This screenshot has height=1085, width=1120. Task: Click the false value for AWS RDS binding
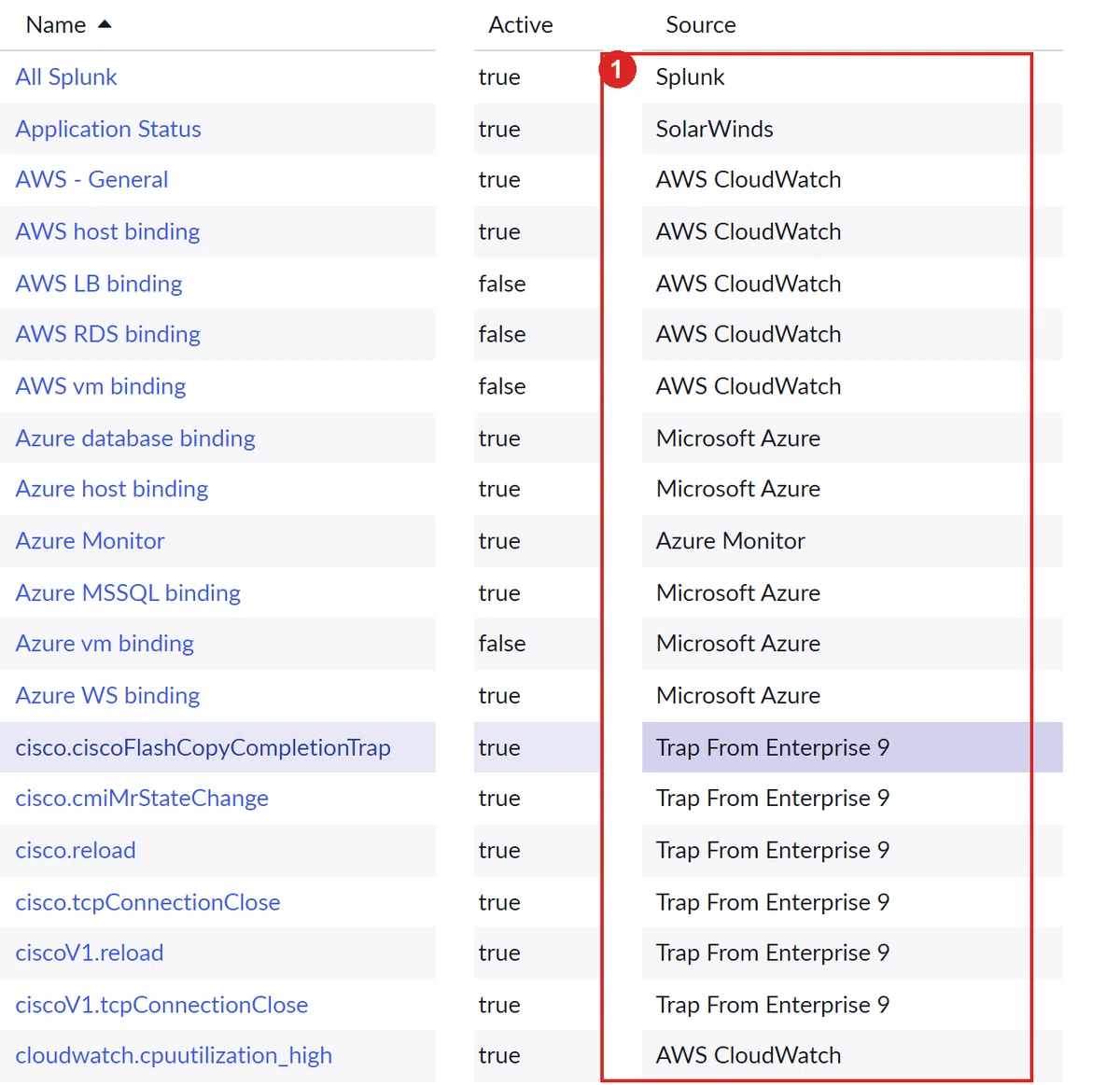tap(502, 334)
